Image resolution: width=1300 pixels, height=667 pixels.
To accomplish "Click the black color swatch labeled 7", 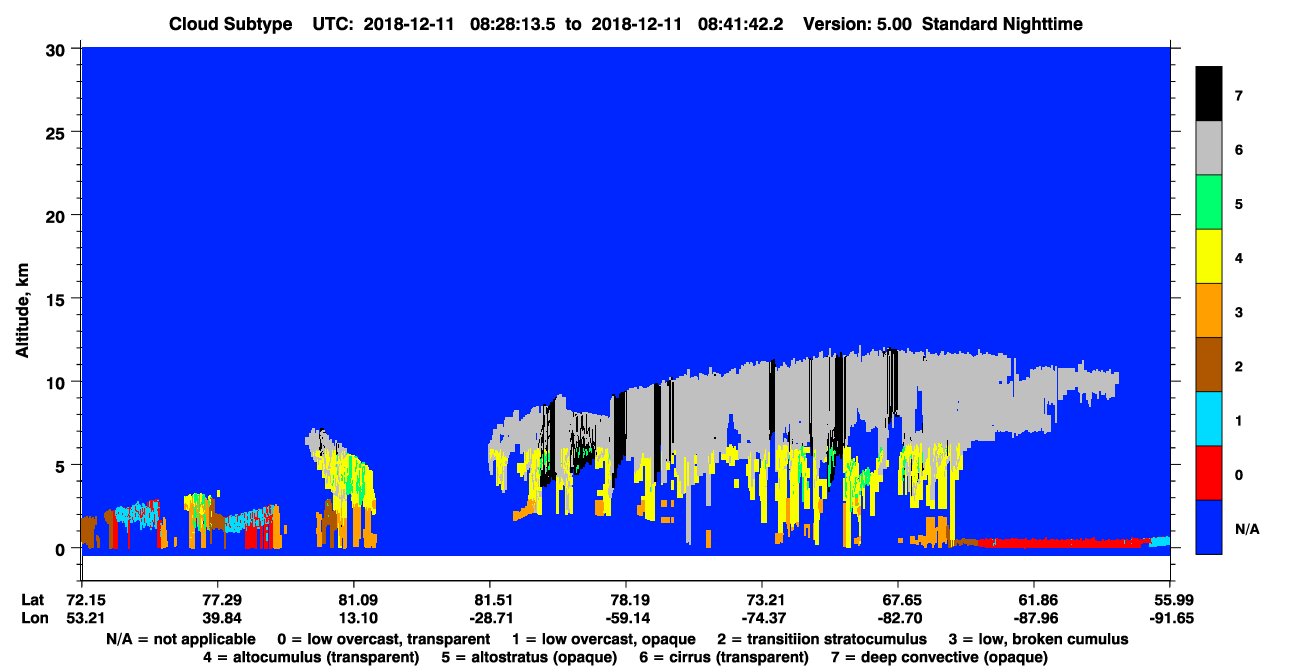I will click(x=1209, y=94).
